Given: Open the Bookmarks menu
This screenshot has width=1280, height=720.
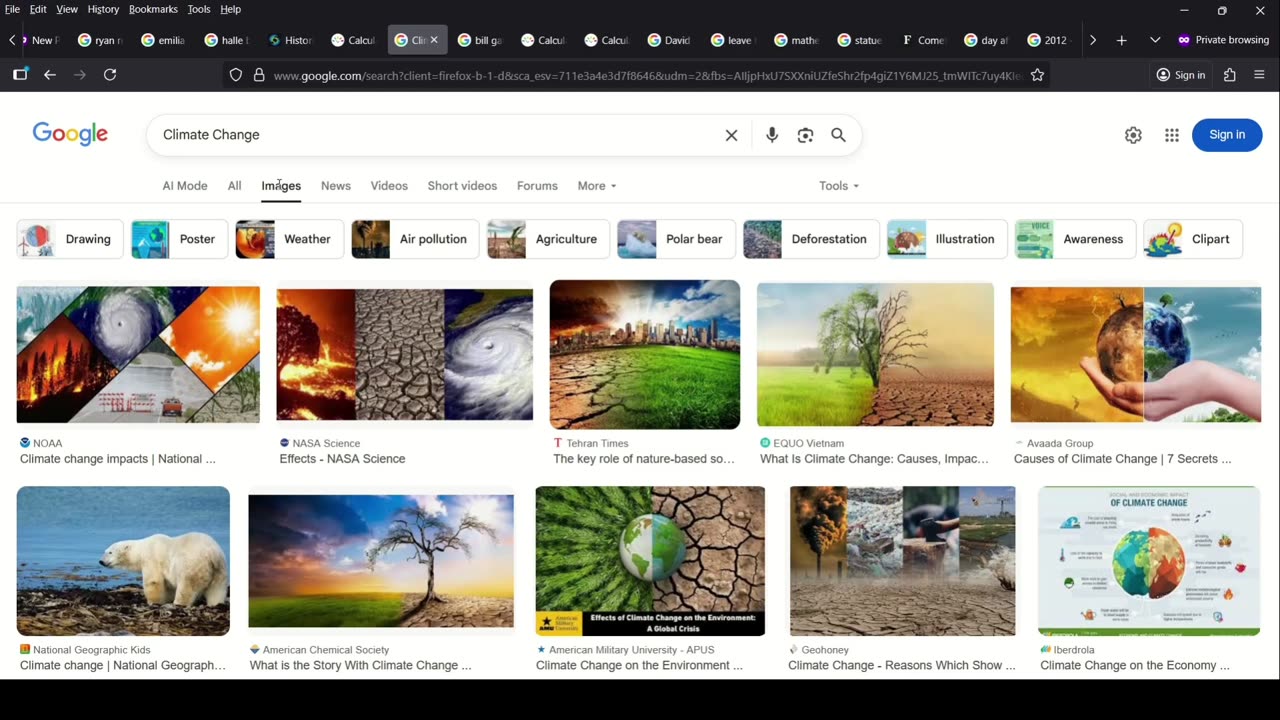Looking at the screenshot, I should pyautogui.click(x=153, y=9).
